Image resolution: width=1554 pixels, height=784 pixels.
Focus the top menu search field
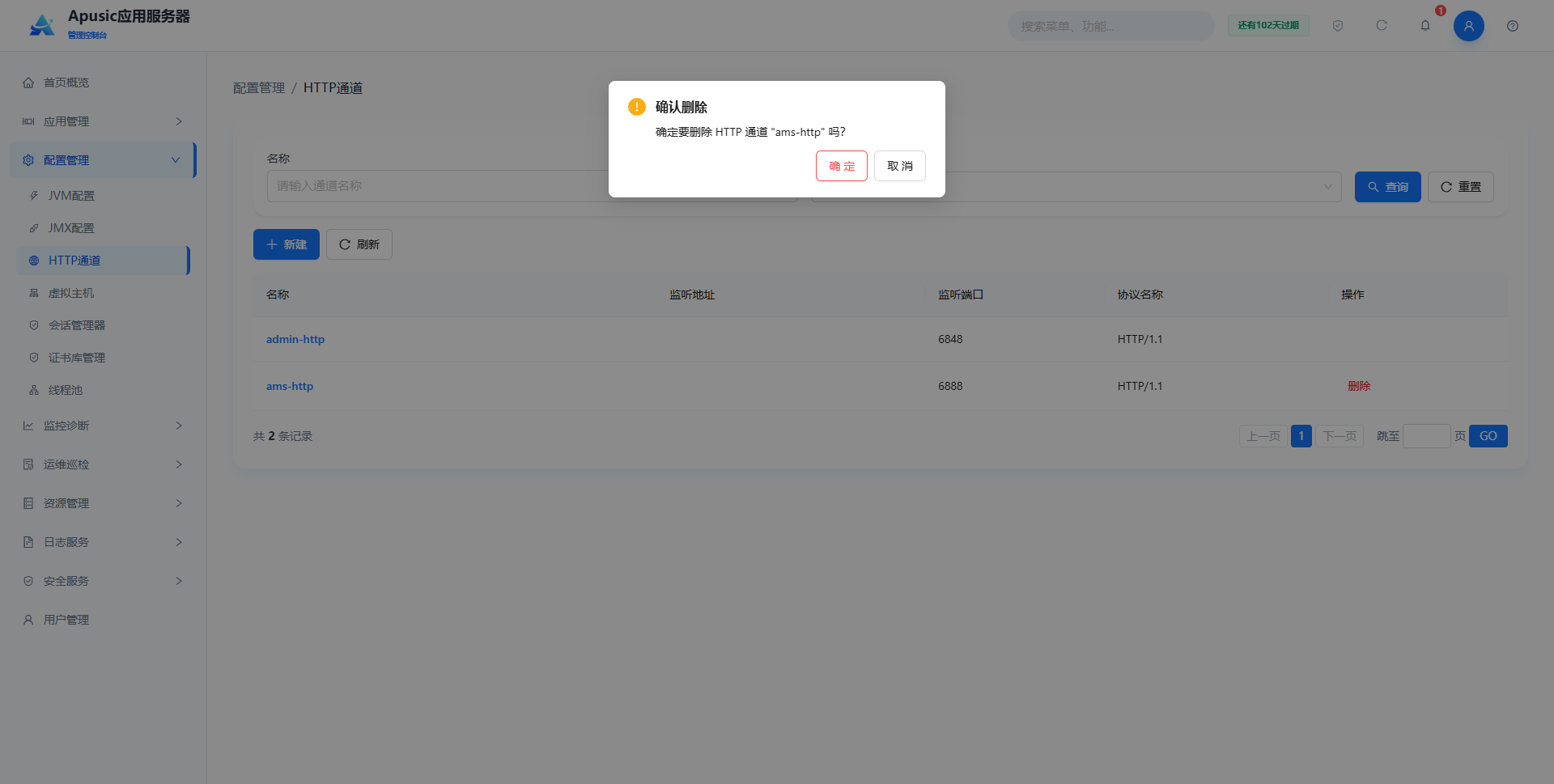click(1110, 26)
